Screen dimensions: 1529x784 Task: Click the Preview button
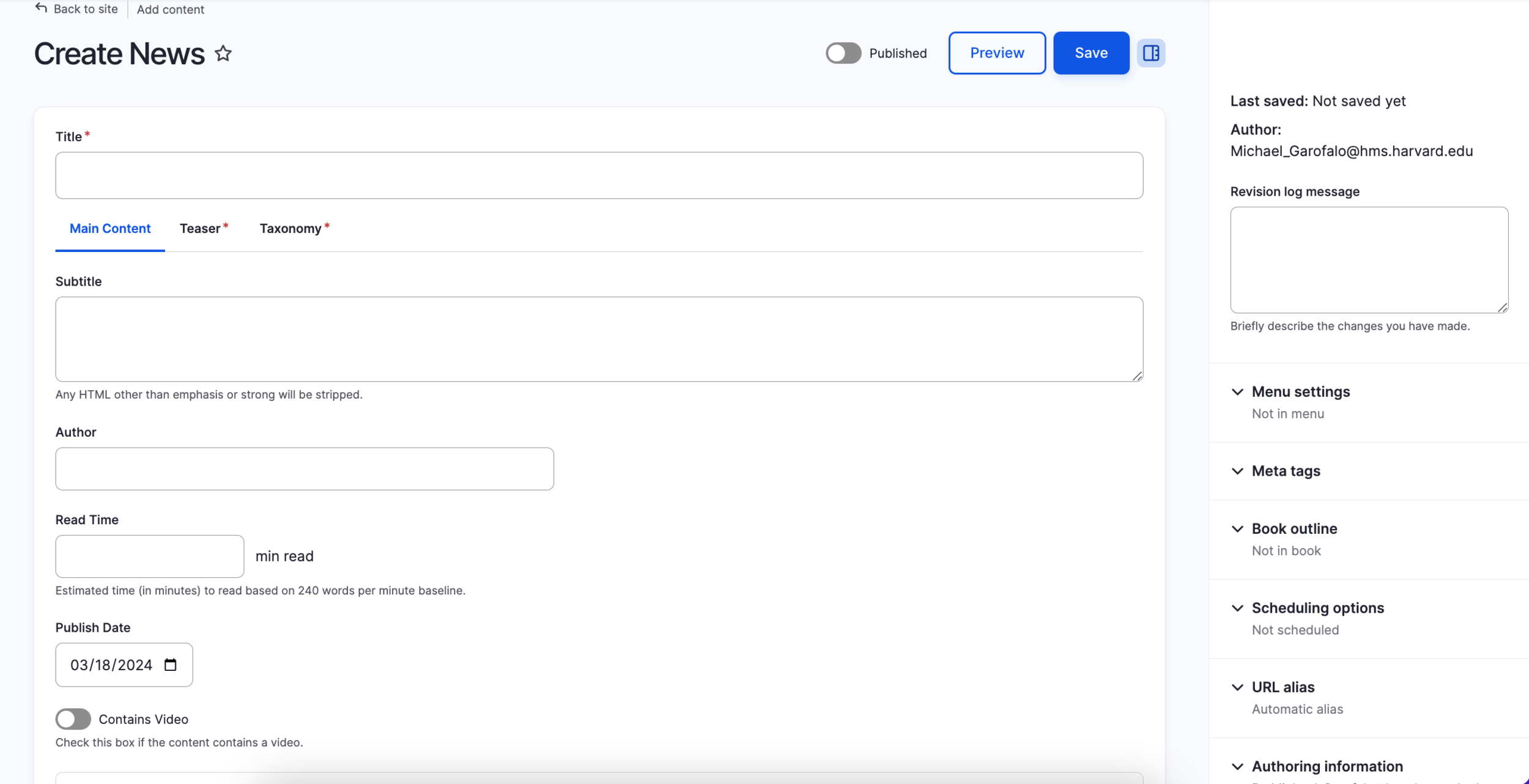997,53
